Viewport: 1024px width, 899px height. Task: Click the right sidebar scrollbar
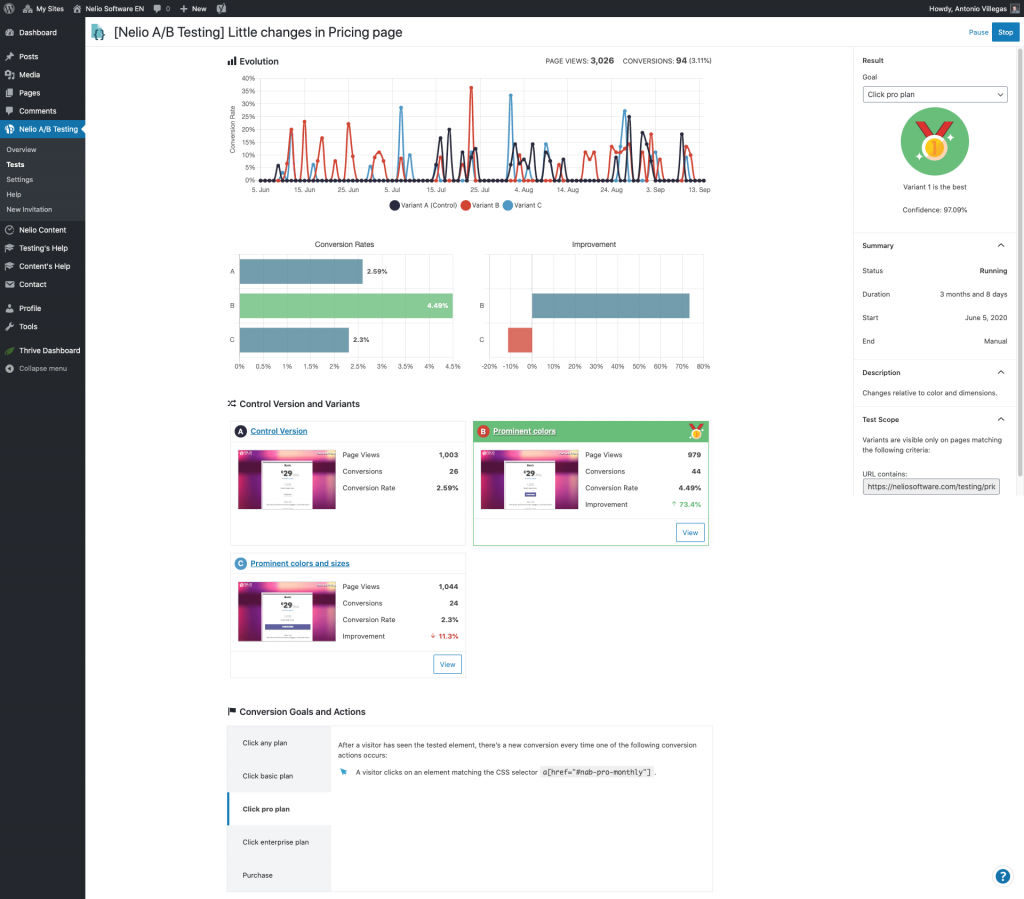coord(1019,261)
